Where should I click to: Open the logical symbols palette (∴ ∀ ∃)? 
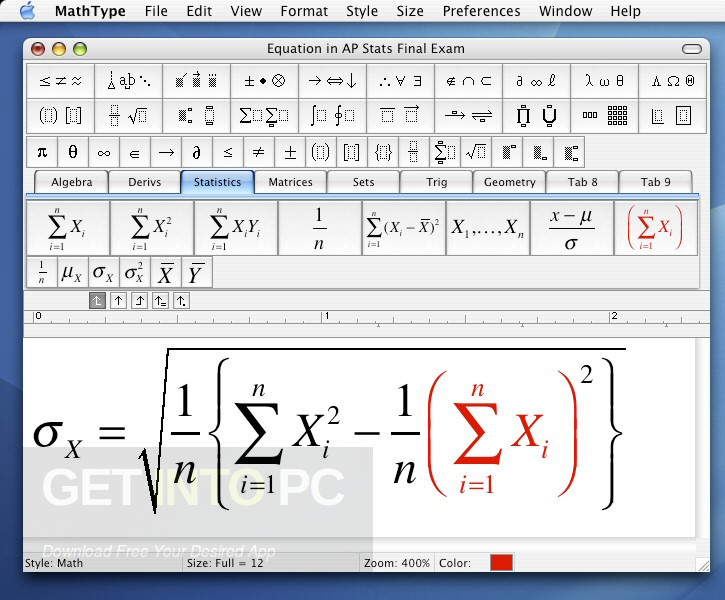[x=400, y=81]
